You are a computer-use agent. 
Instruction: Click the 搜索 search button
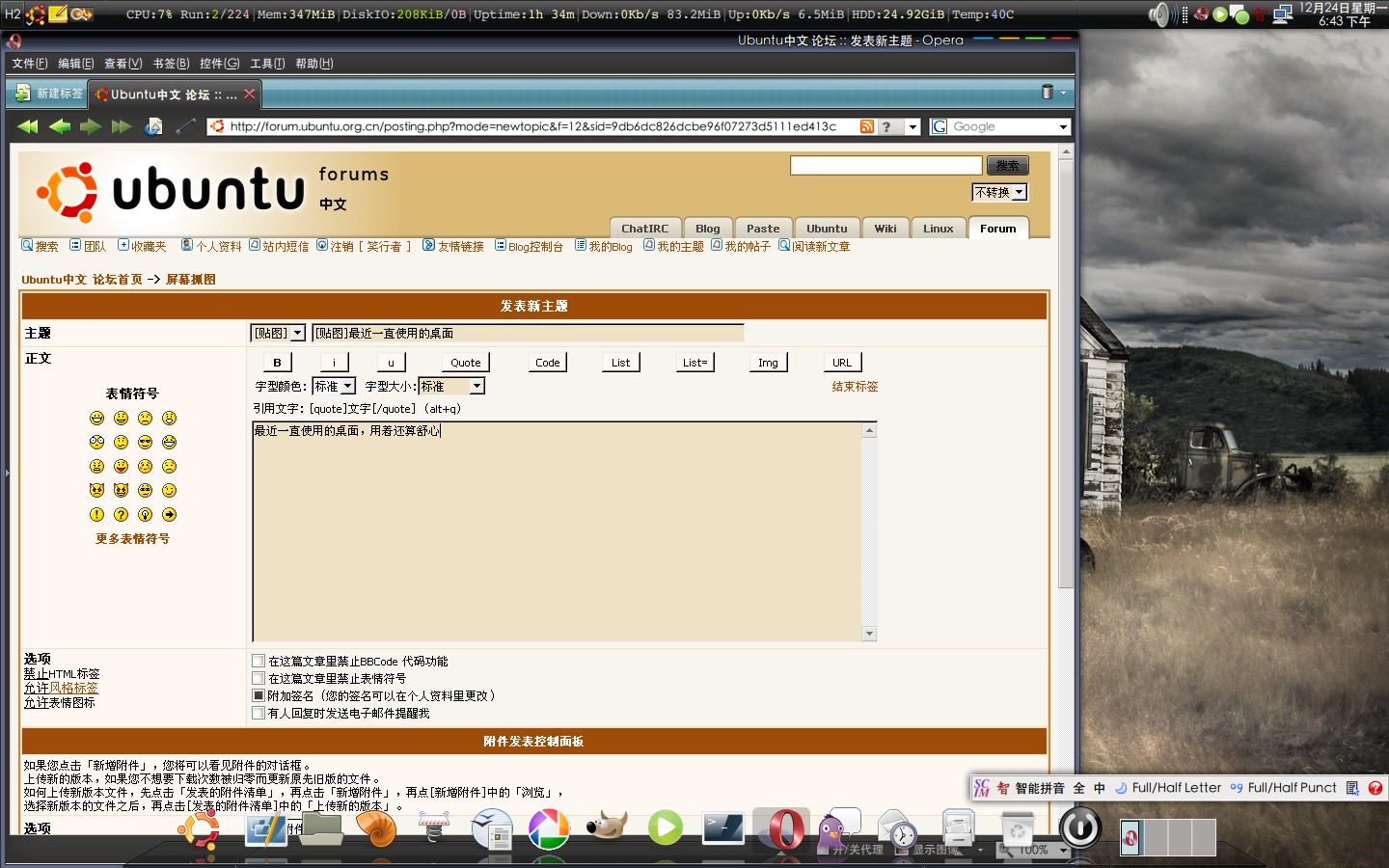click(x=1008, y=166)
